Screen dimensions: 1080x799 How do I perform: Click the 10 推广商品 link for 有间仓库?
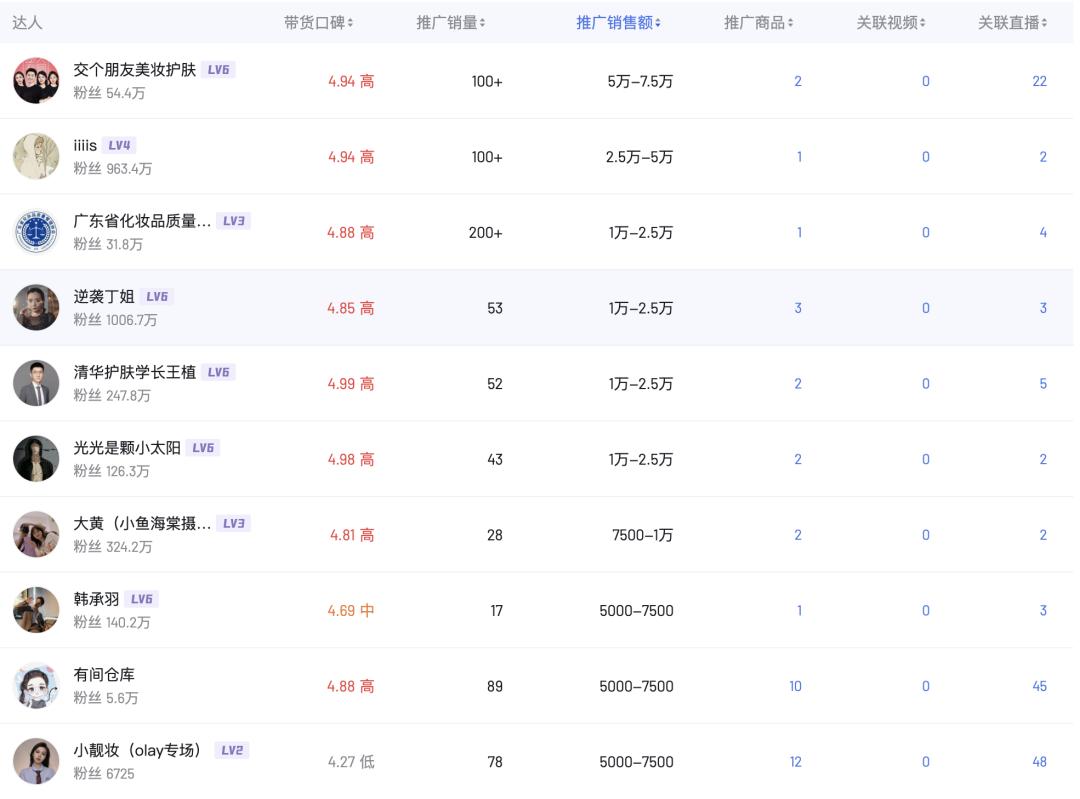(795, 686)
